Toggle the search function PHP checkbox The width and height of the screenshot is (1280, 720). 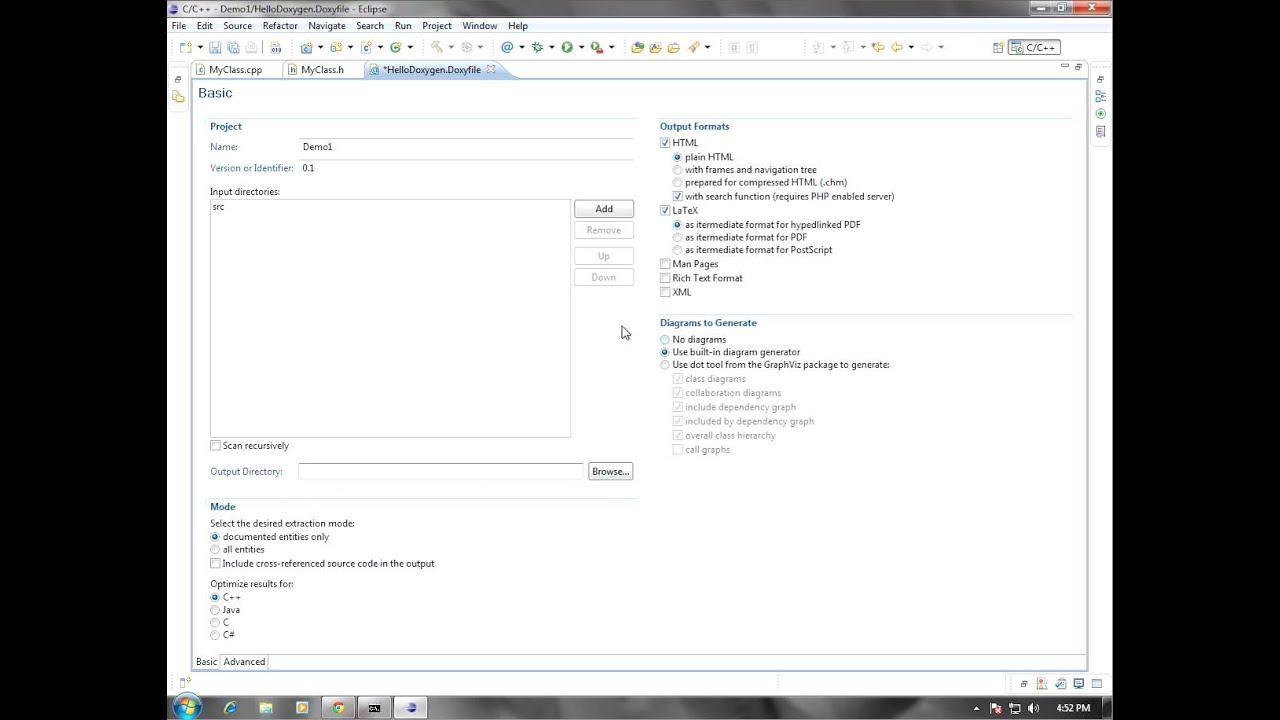tap(678, 197)
